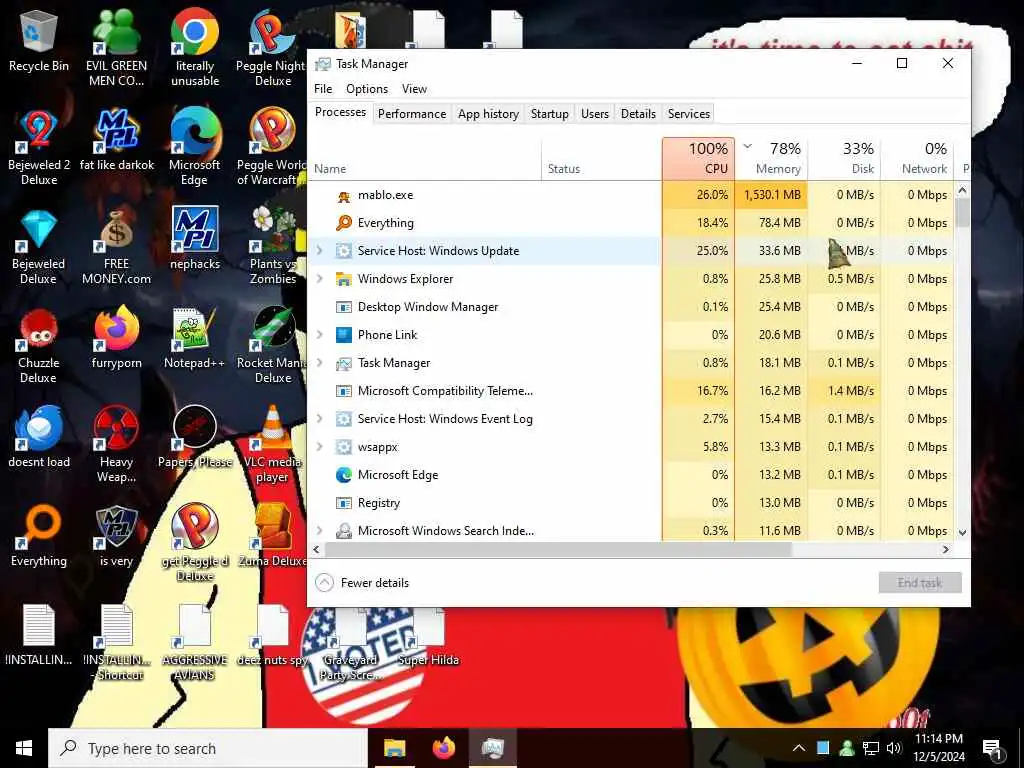
Task: Sort processes by Memory column header
Action: tap(771, 159)
